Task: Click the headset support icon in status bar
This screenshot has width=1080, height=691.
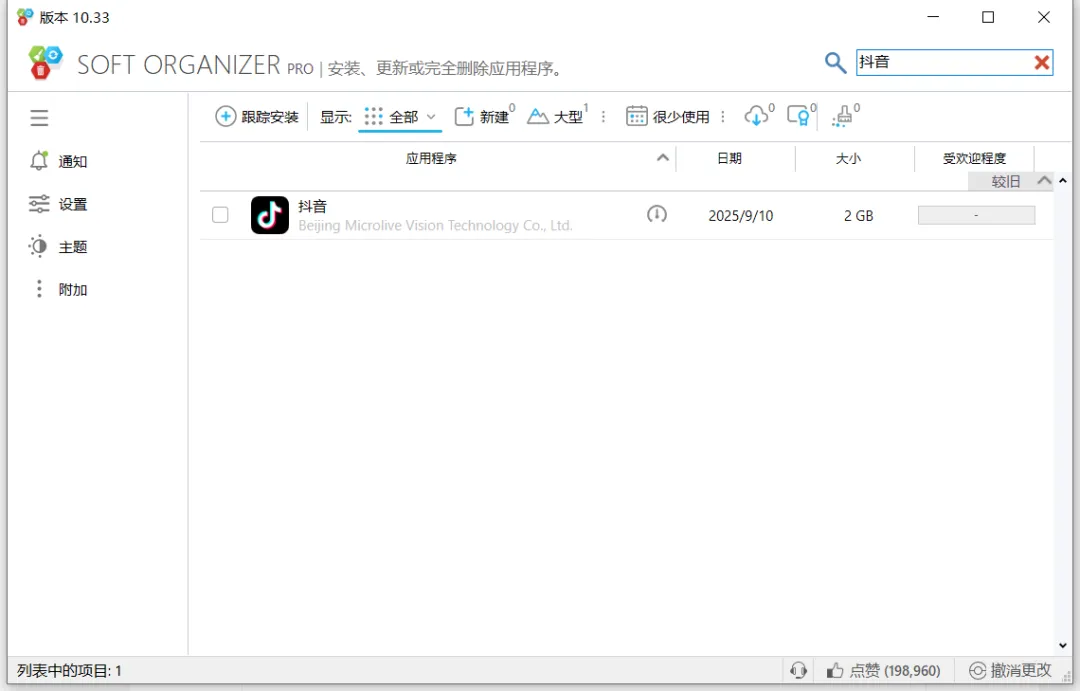Action: (798, 670)
